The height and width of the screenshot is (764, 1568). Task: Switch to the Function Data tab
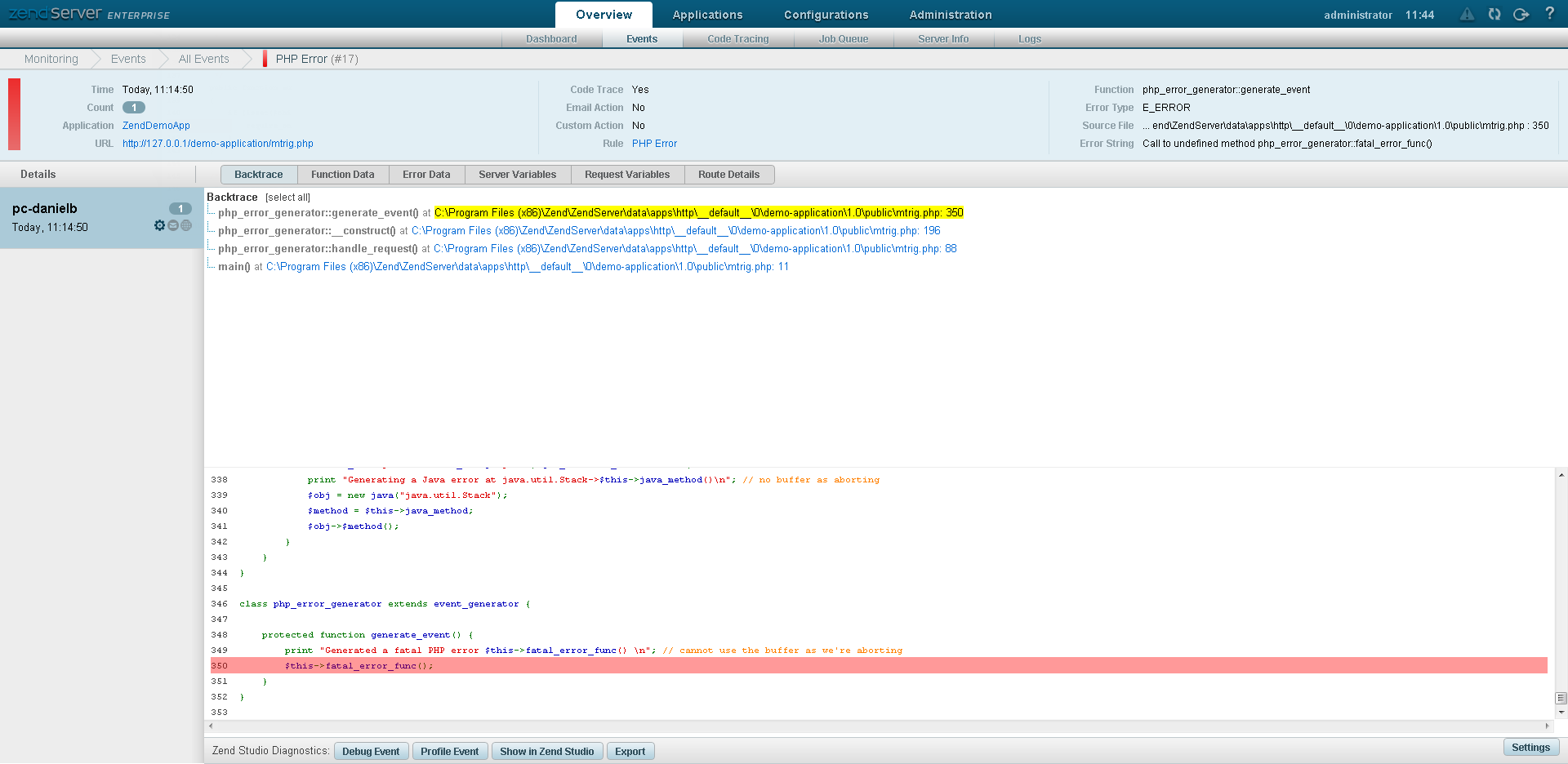coord(342,175)
